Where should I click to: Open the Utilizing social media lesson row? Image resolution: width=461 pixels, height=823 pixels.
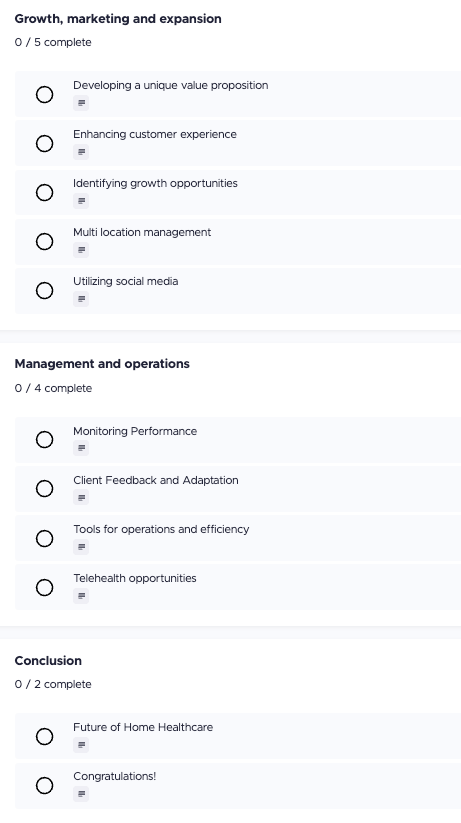pos(238,291)
